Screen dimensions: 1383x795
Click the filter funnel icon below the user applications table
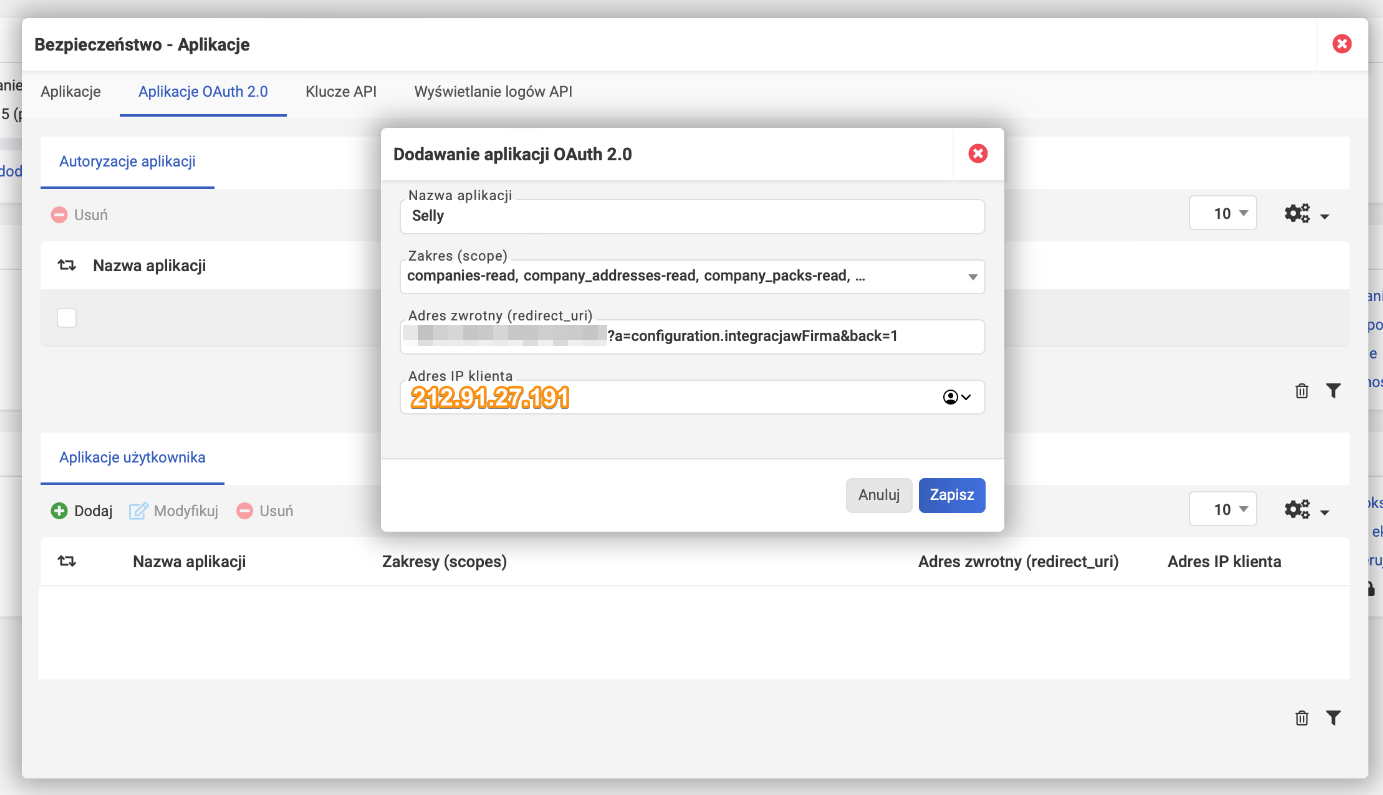point(1333,718)
